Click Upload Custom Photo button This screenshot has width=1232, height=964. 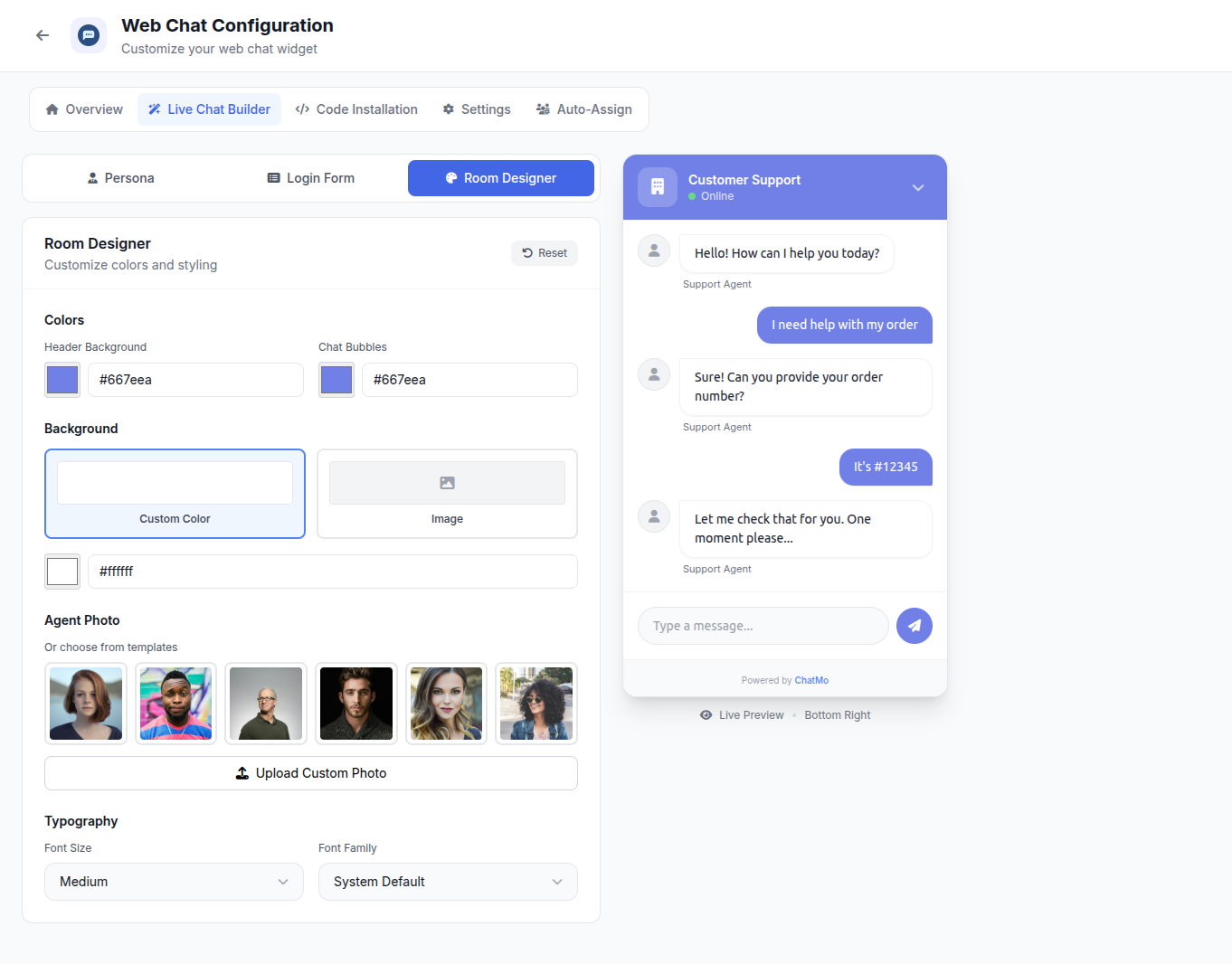[x=311, y=773]
